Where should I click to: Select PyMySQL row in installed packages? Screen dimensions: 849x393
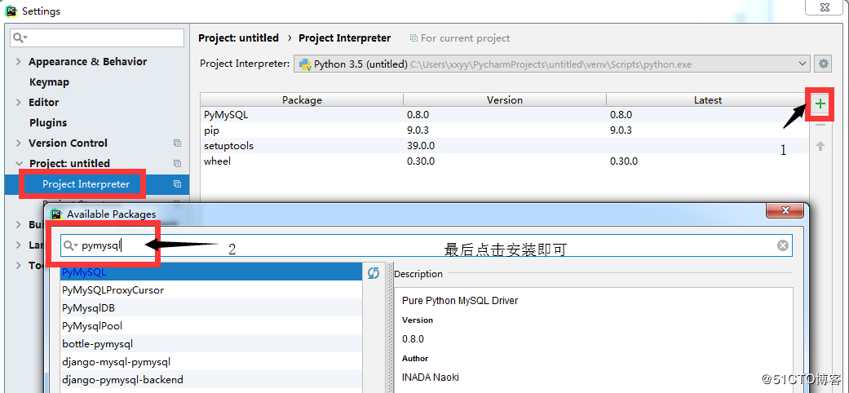[505, 115]
